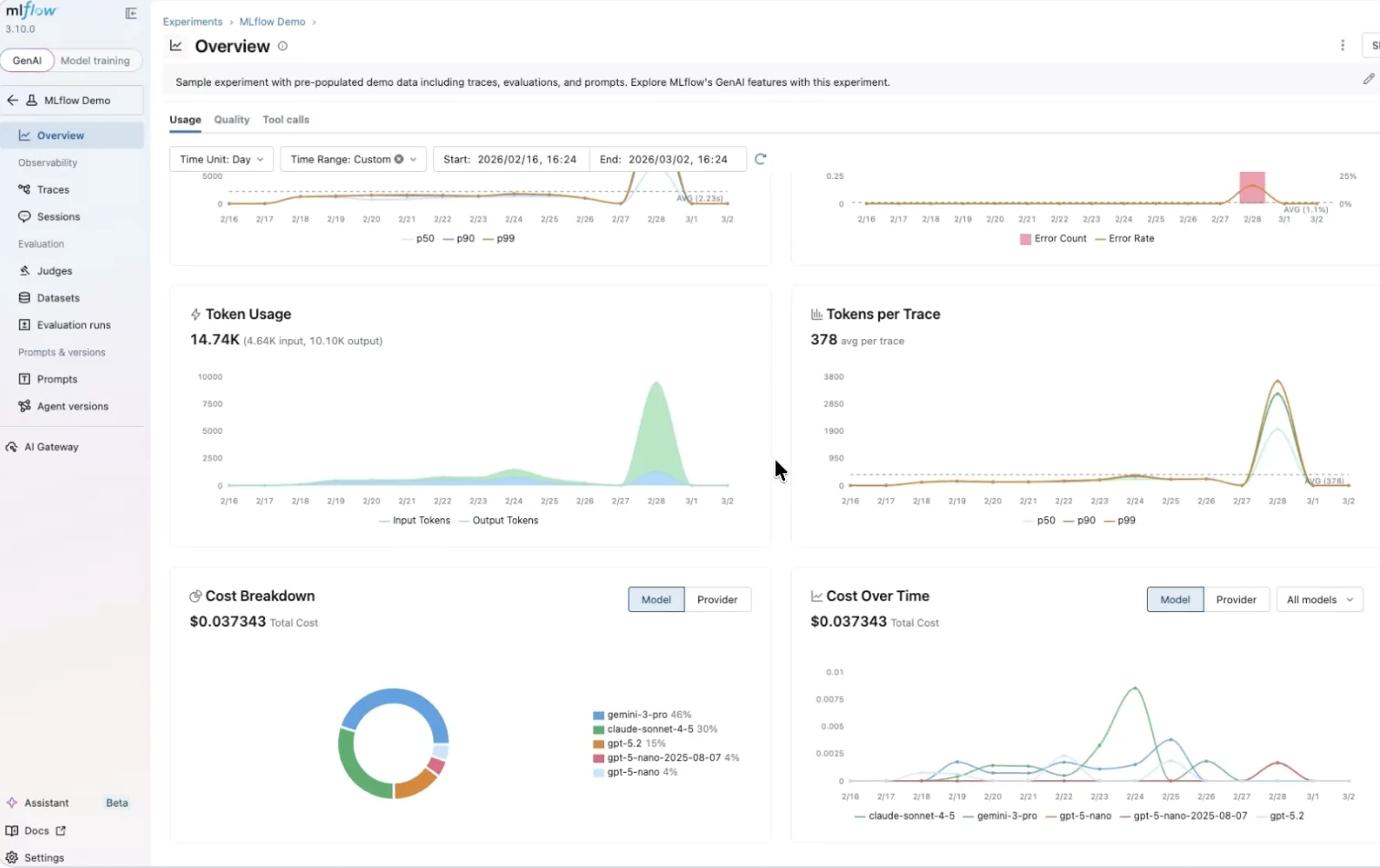Click the Token Usage lightning icon

tap(196, 314)
